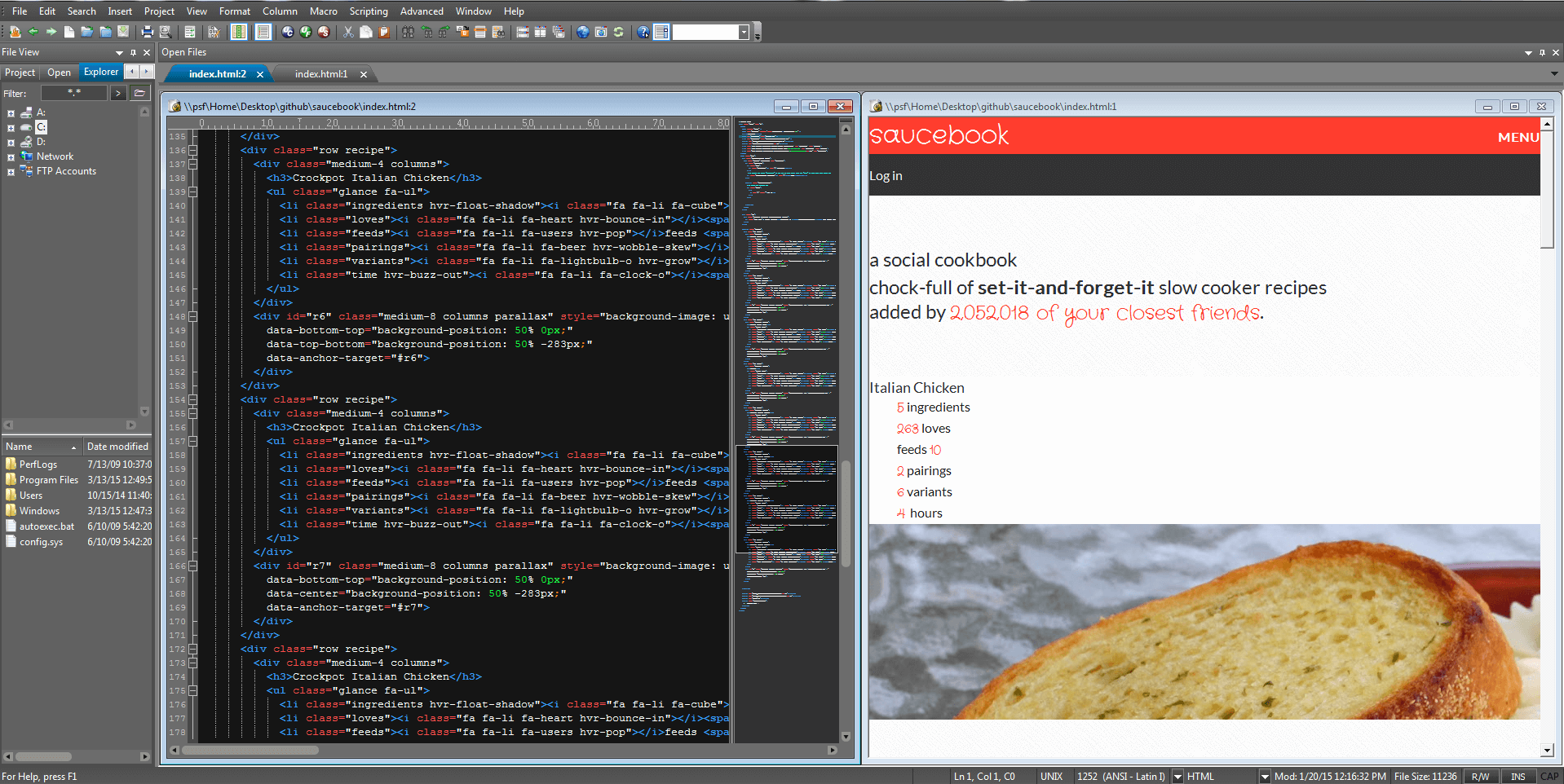Toggle R/W read-write status indicator
1564x784 pixels.
[x=1480, y=777]
